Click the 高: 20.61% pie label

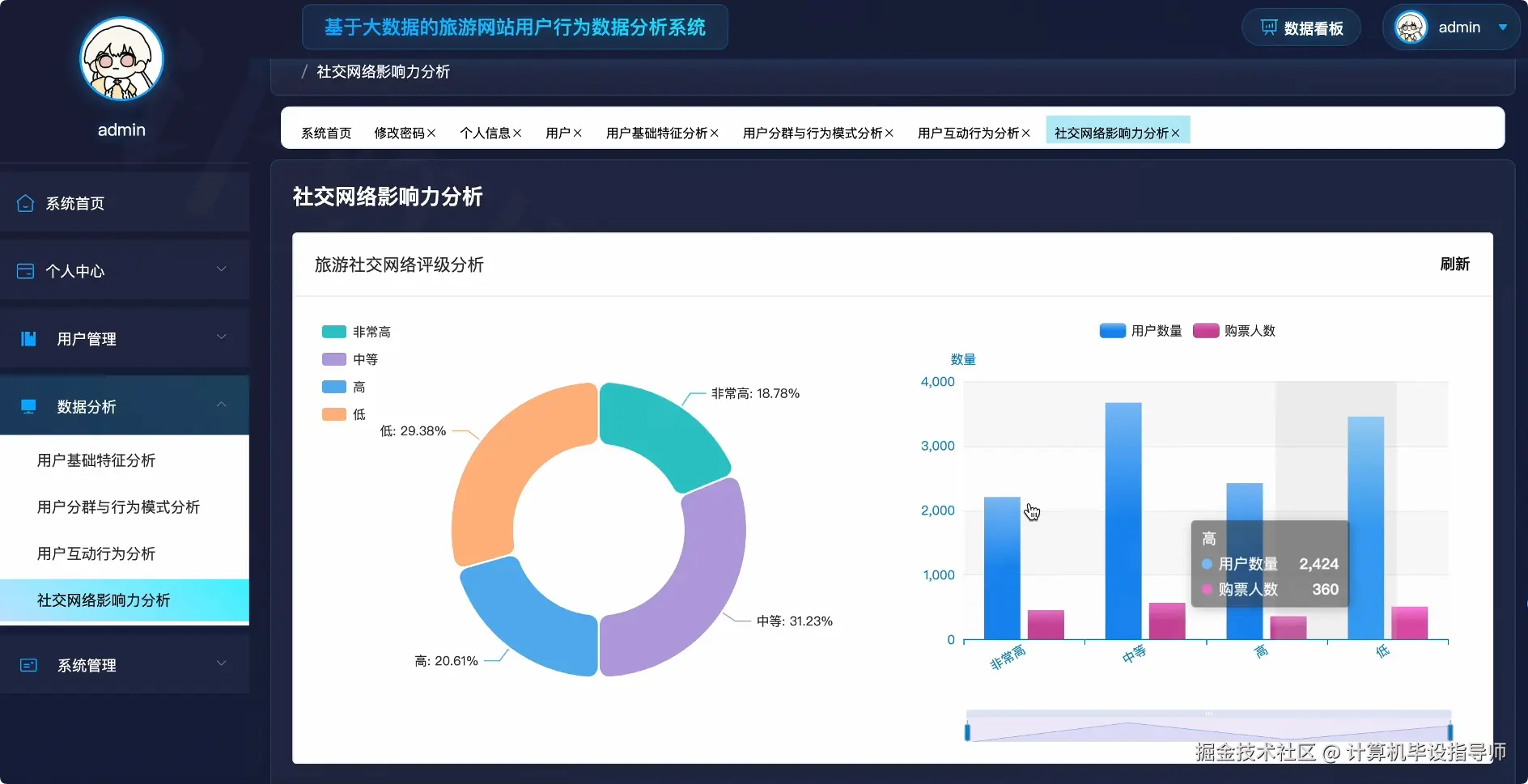(x=446, y=660)
